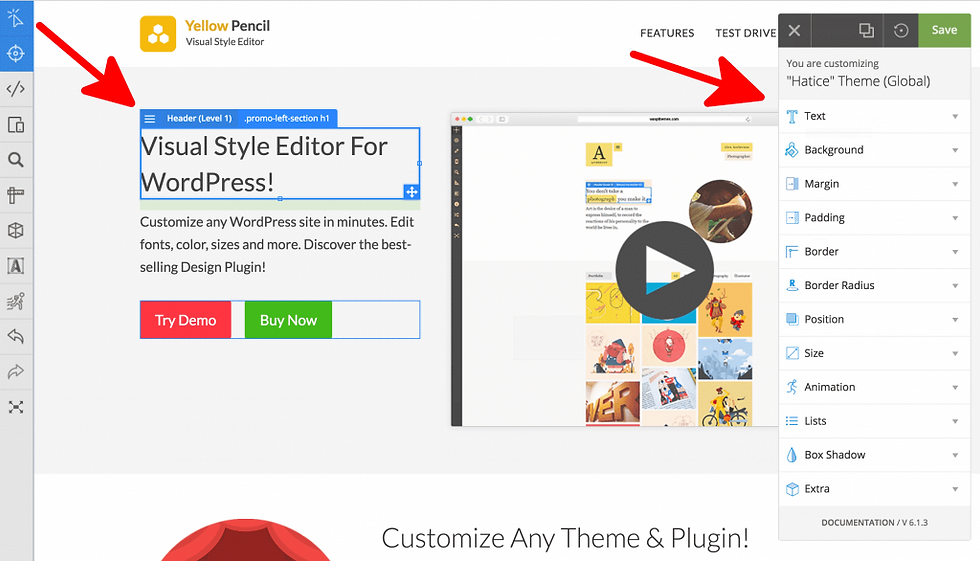Open the TEST DRIVE nav item
The image size is (980, 561).
point(746,33)
